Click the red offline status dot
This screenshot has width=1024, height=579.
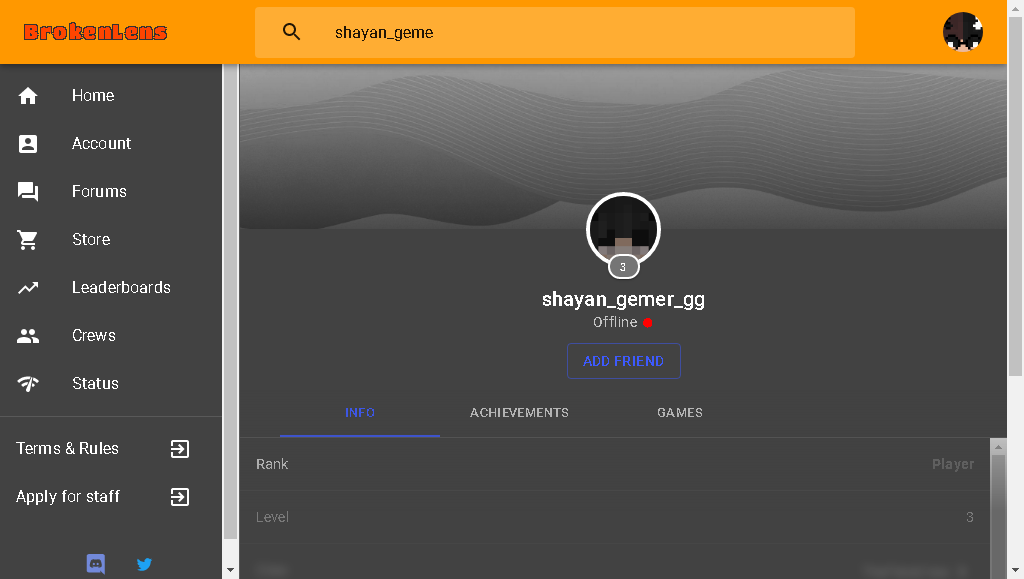[647, 322]
